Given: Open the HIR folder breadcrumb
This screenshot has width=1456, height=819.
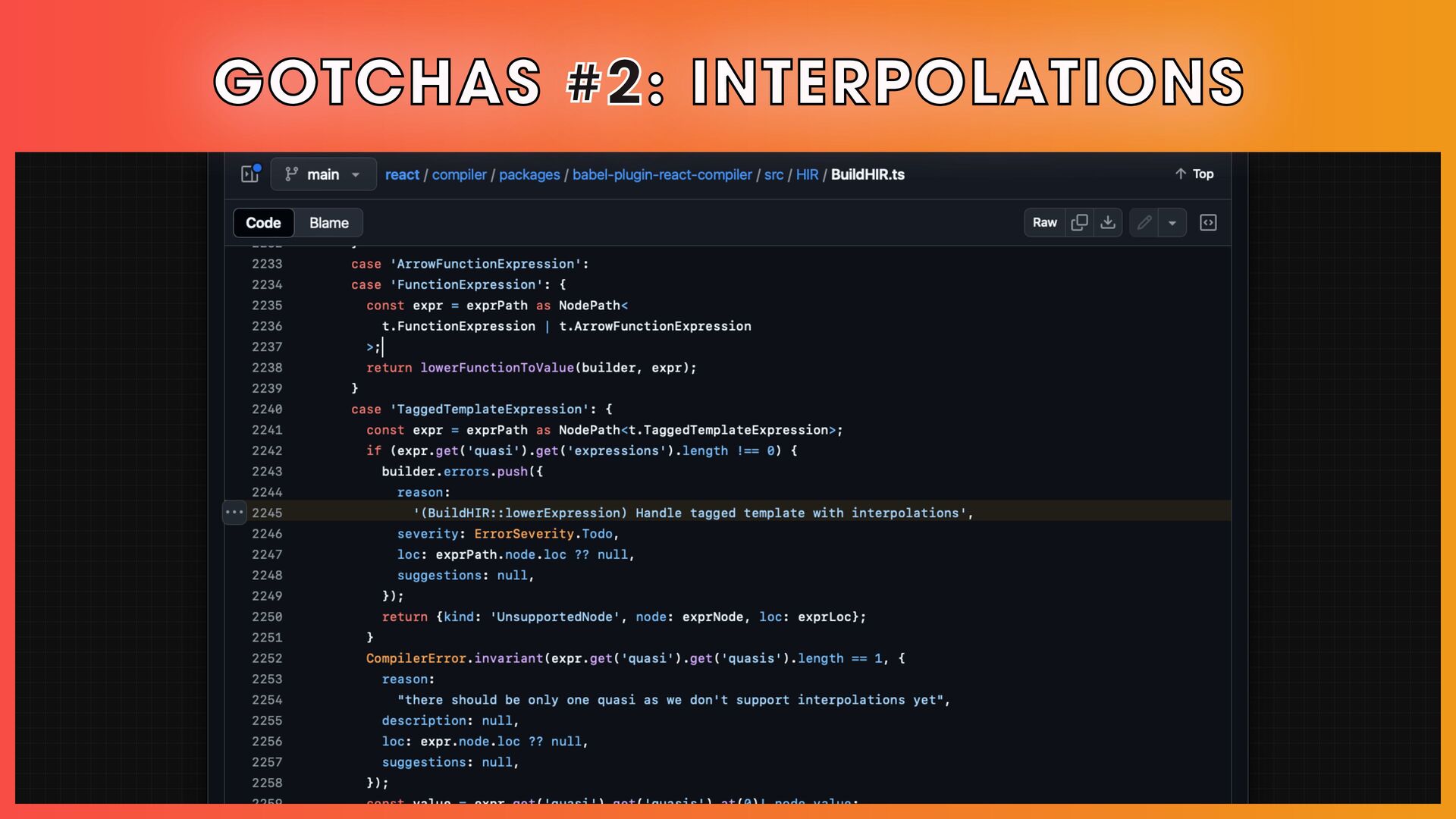Looking at the screenshot, I should tap(807, 174).
